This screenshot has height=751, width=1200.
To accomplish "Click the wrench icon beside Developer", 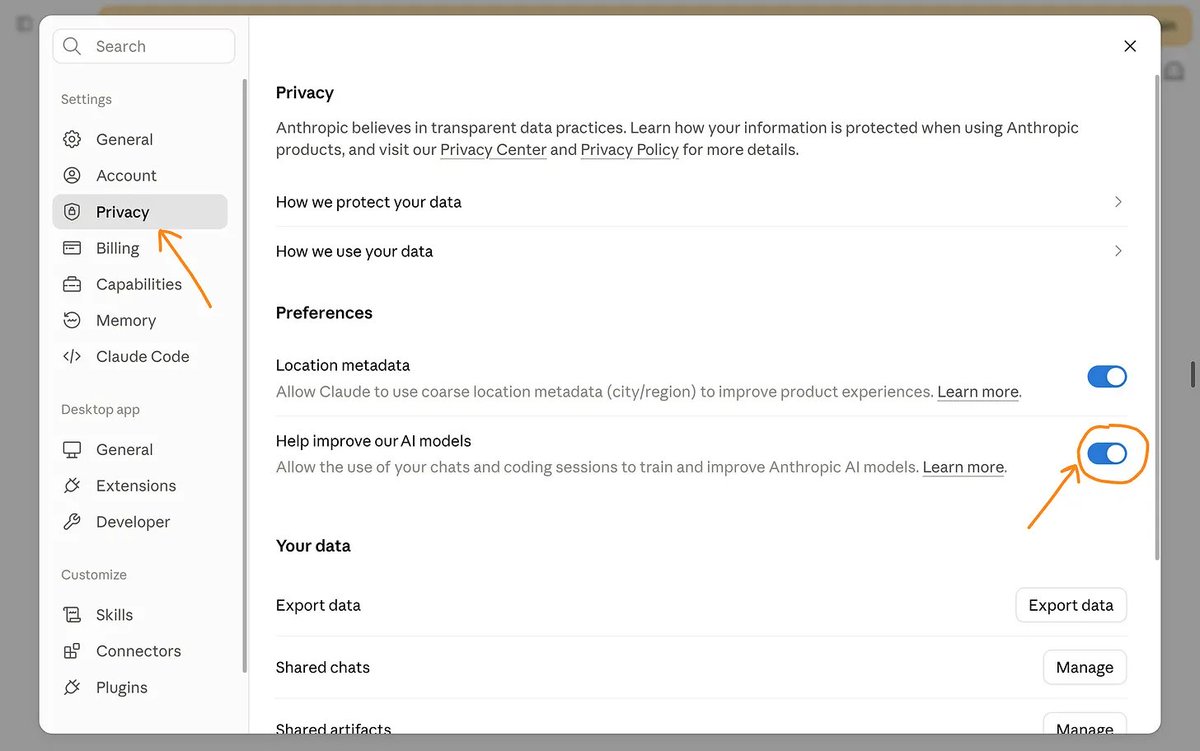I will click(x=72, y=521).
